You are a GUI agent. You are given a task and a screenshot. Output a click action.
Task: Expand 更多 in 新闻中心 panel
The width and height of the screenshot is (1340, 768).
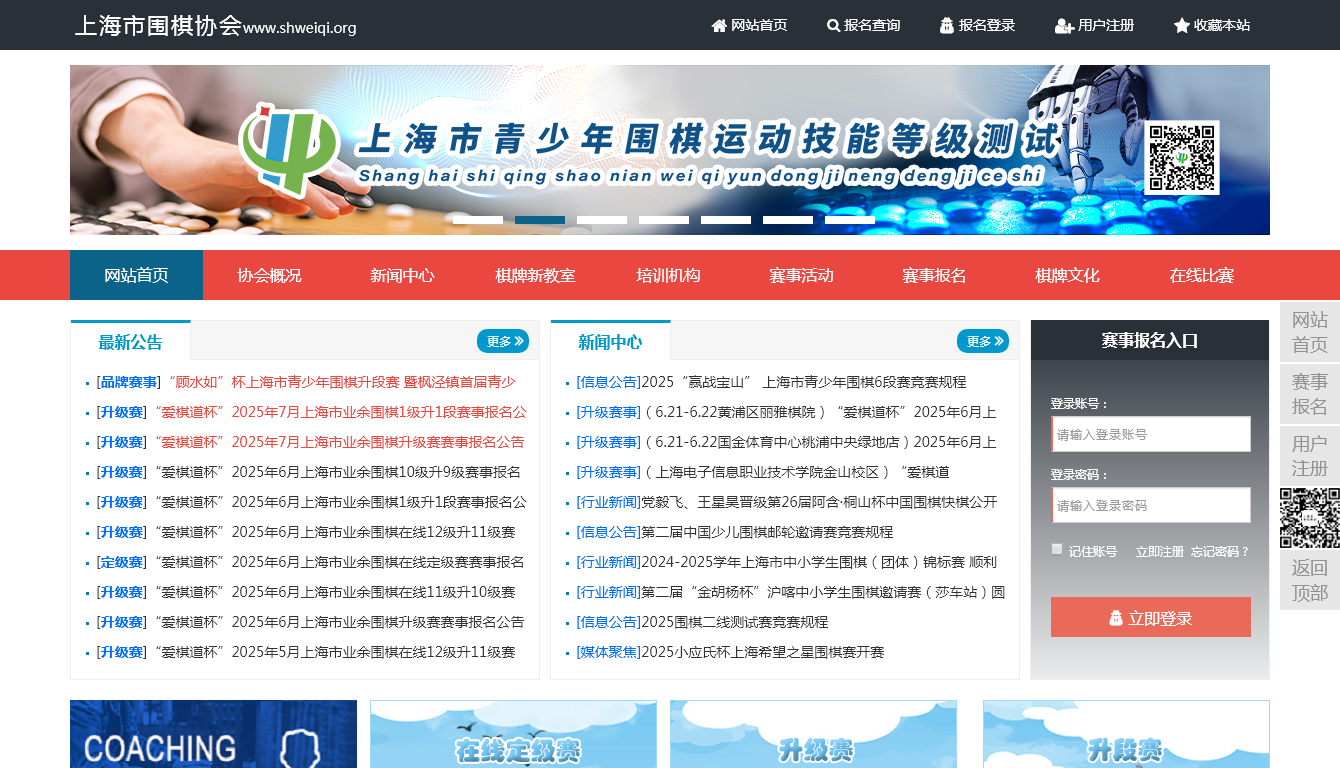click(x=983, y=341)
